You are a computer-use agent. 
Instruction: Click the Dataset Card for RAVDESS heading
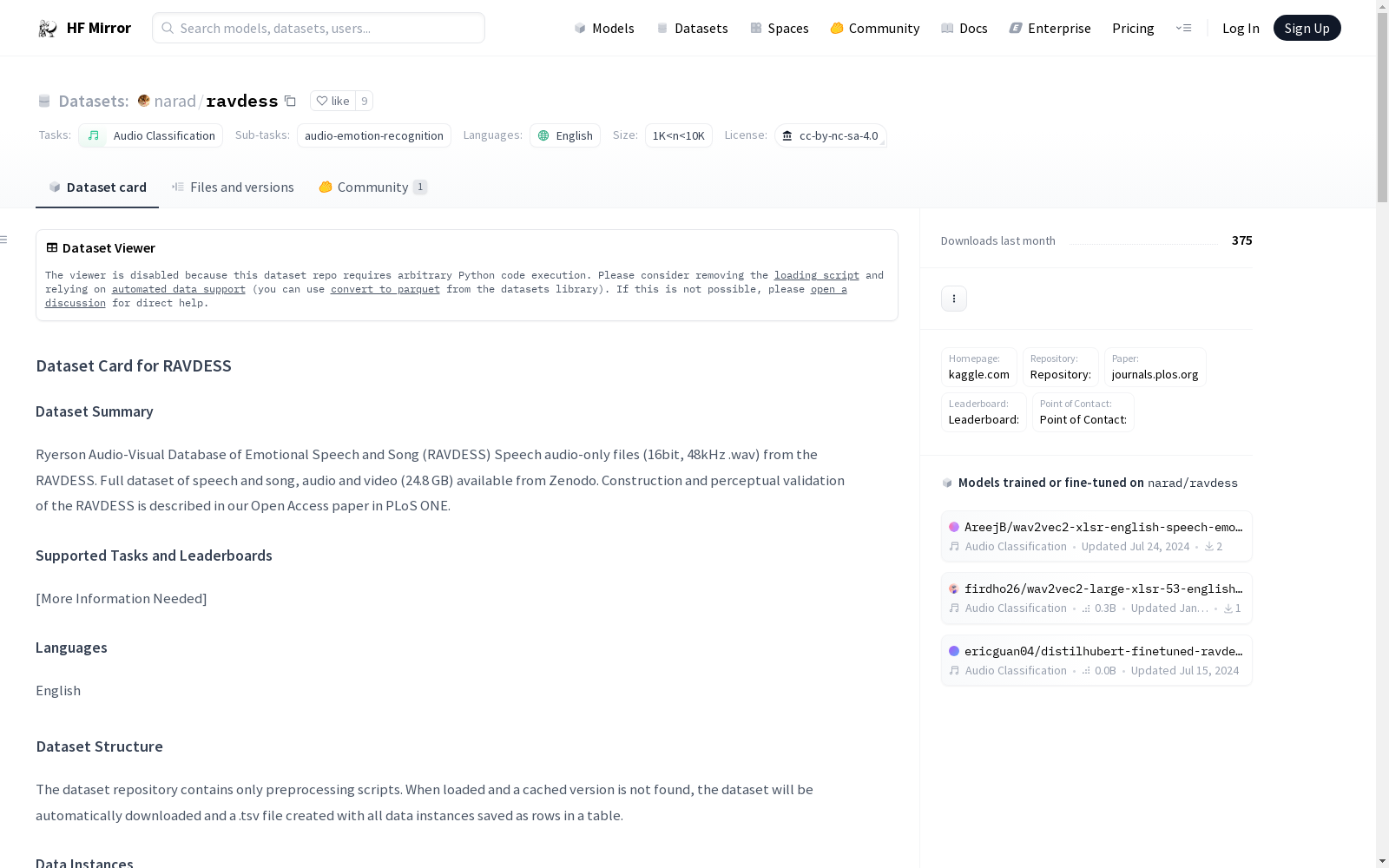point(134,365)
